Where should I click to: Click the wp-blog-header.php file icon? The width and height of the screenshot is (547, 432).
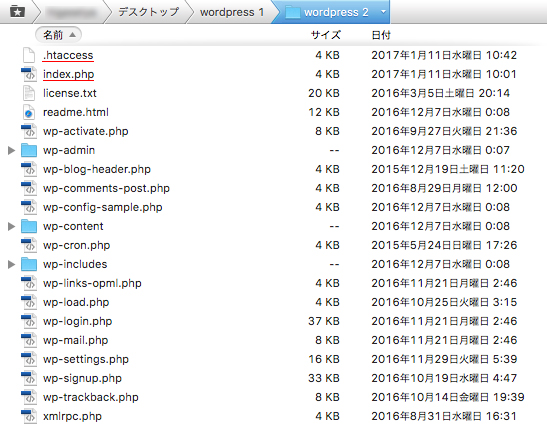coord(29,169)
